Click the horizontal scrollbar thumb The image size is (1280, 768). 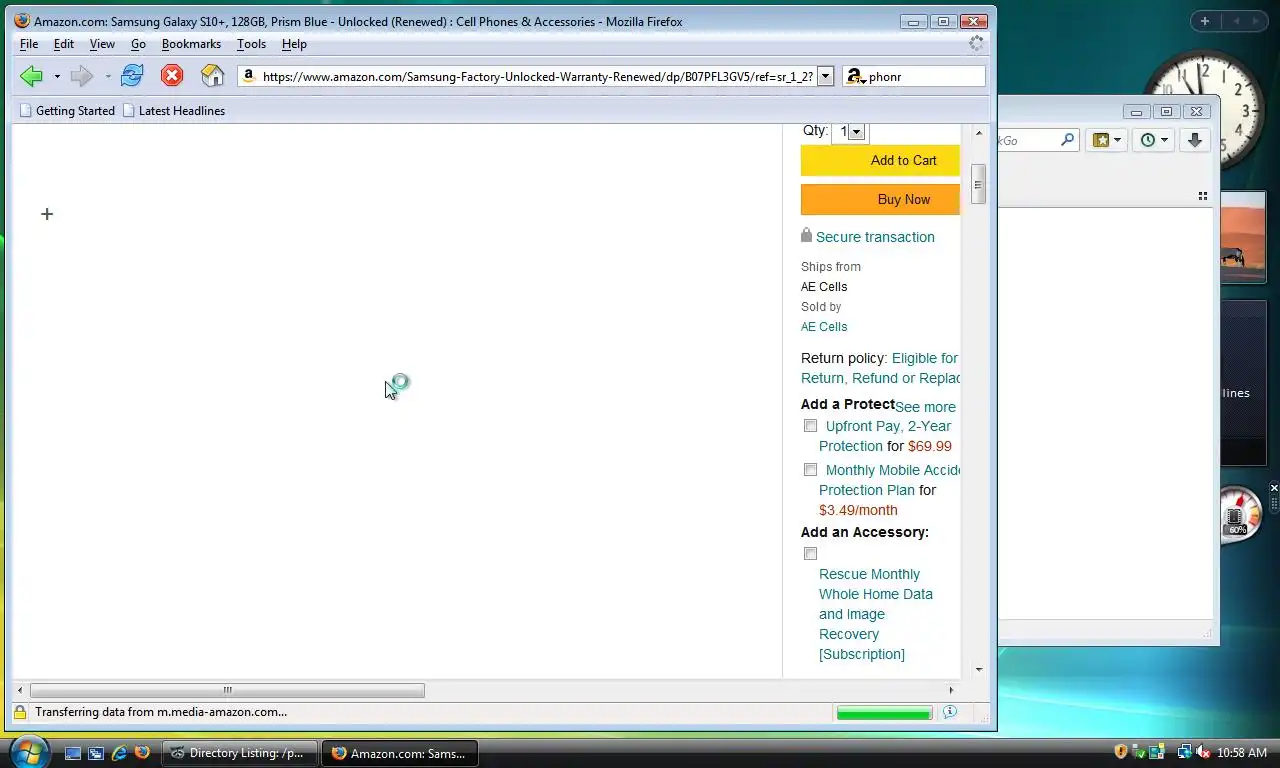click(227, 690)
